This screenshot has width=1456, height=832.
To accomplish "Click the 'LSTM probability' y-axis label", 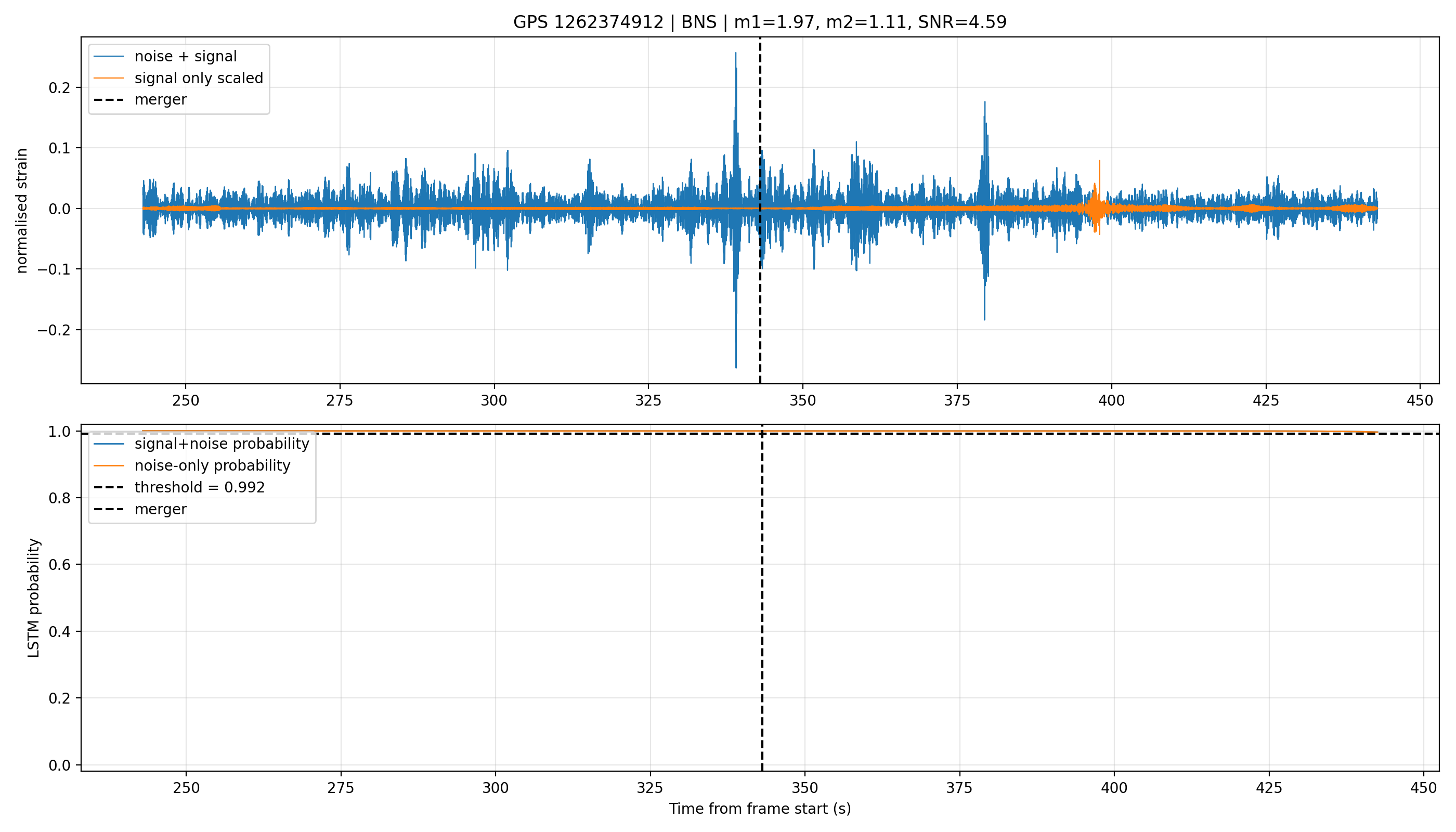I will (x=34, y=597).
